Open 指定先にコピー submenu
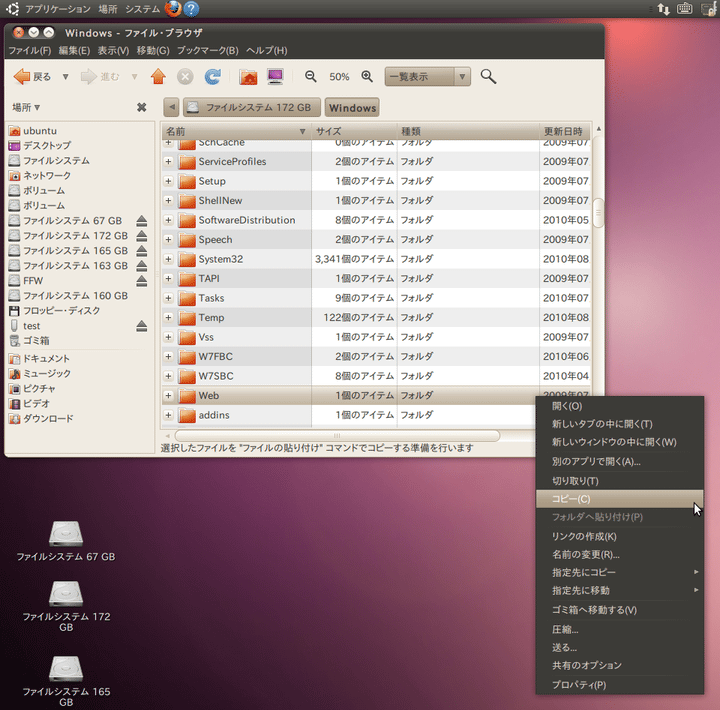Viewport: 720px width, 710px height. [619, 572]
